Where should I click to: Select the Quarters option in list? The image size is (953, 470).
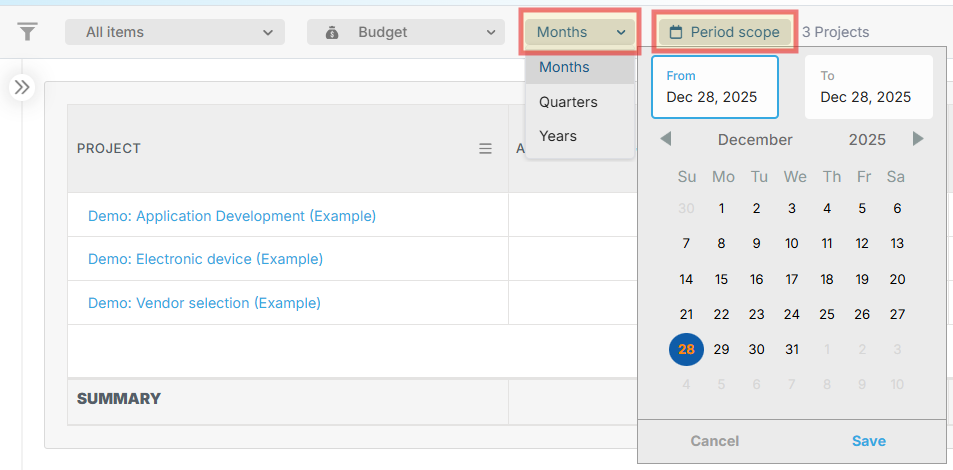[580, 102]
